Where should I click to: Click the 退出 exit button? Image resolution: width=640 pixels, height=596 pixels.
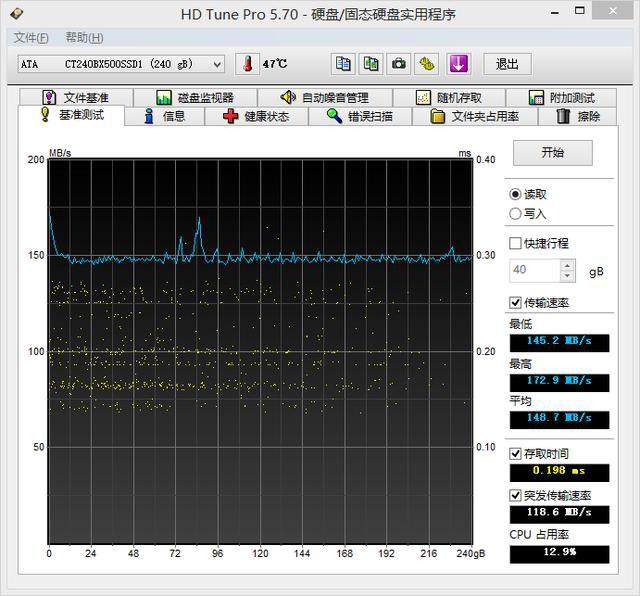507,64
